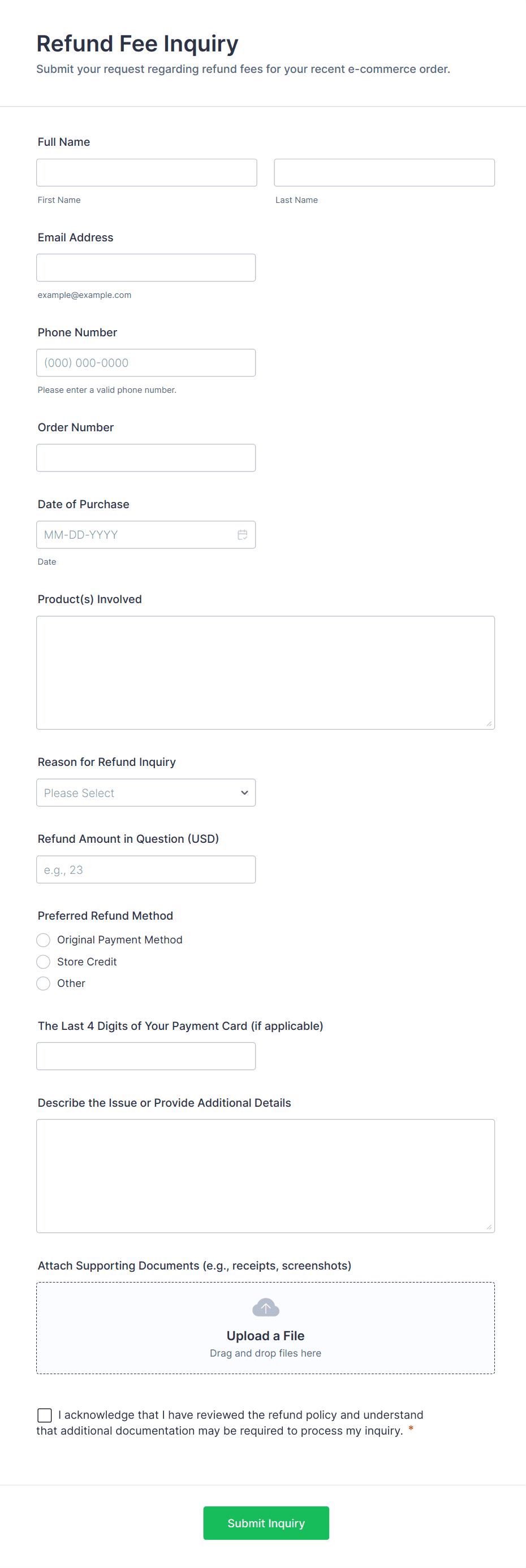Select Original Payment Method radio option
This screenshot has width=526, height=1568.
tap(43, 941)
